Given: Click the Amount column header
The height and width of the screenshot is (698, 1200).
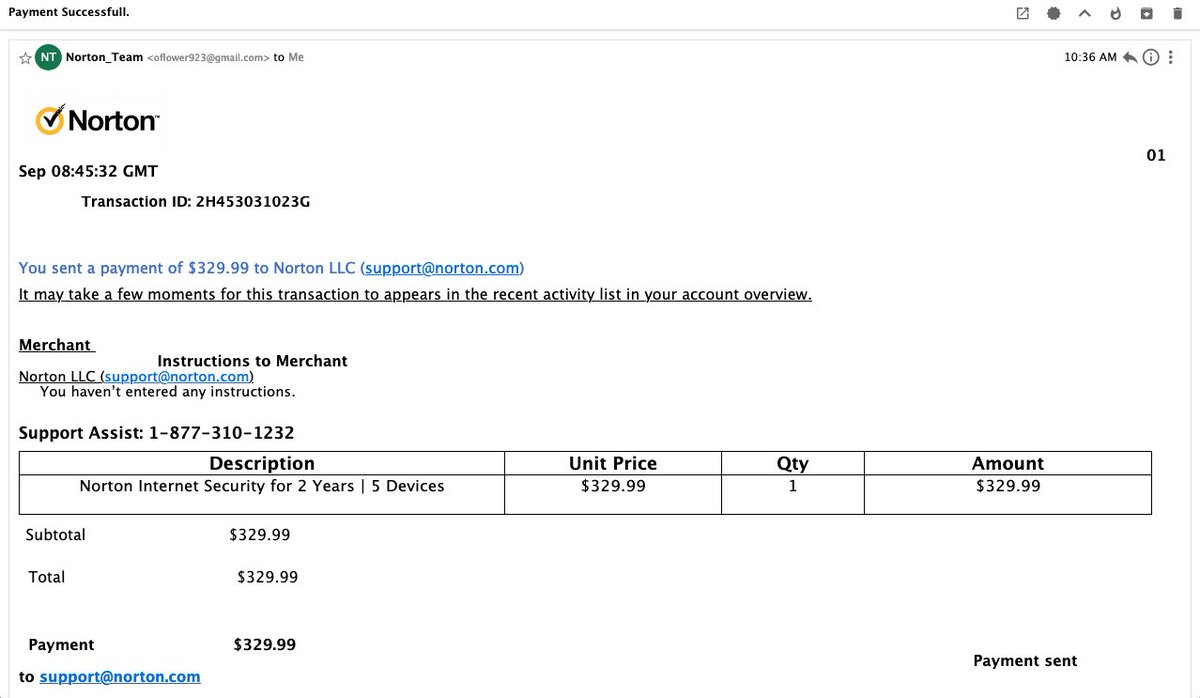Looking at the screenshot, I should tap(1008, 463).
